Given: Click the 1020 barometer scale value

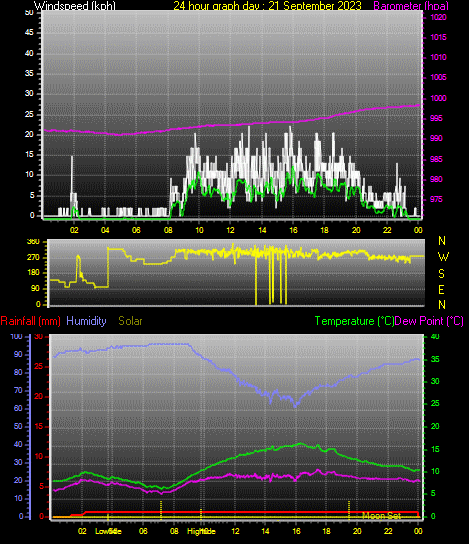Looking at the screenshot, I should click(438, 17).
